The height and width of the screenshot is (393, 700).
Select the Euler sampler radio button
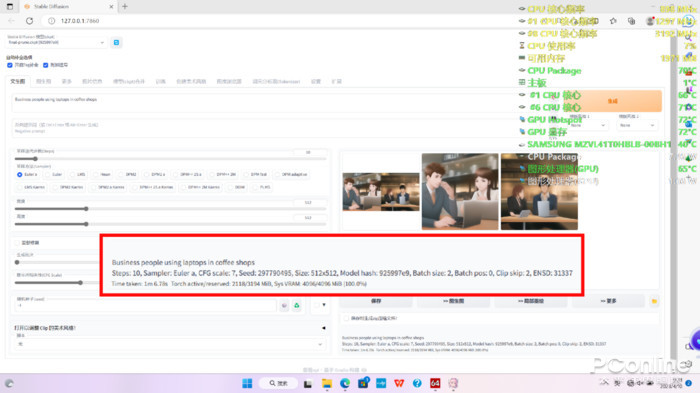[47, 175]
